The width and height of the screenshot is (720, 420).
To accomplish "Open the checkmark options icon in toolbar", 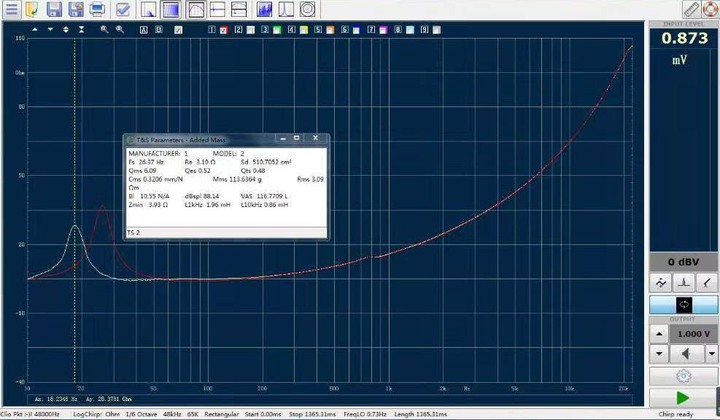I will pyautogui.click(x=123, y=9).
